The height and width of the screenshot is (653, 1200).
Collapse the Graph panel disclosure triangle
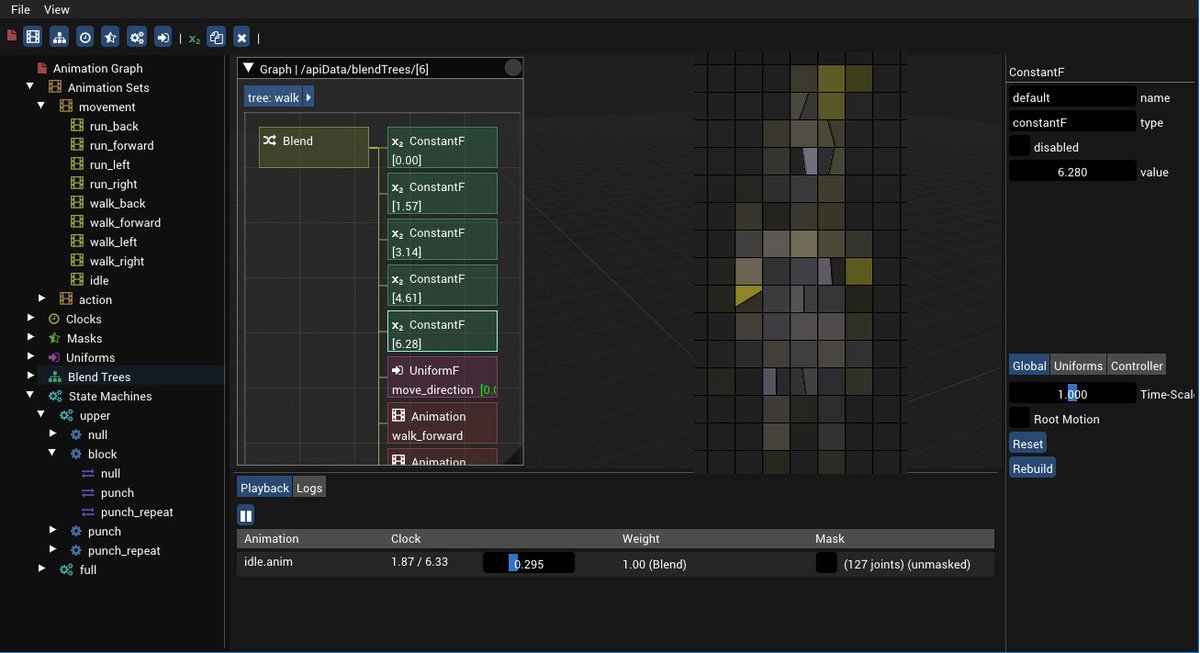tap(247, 68)
